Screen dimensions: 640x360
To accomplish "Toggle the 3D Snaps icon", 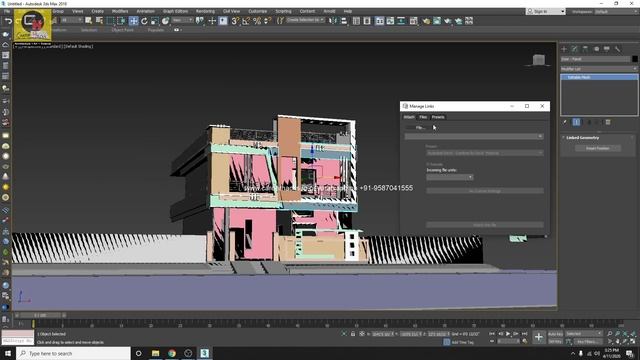I will coord(235,21).
